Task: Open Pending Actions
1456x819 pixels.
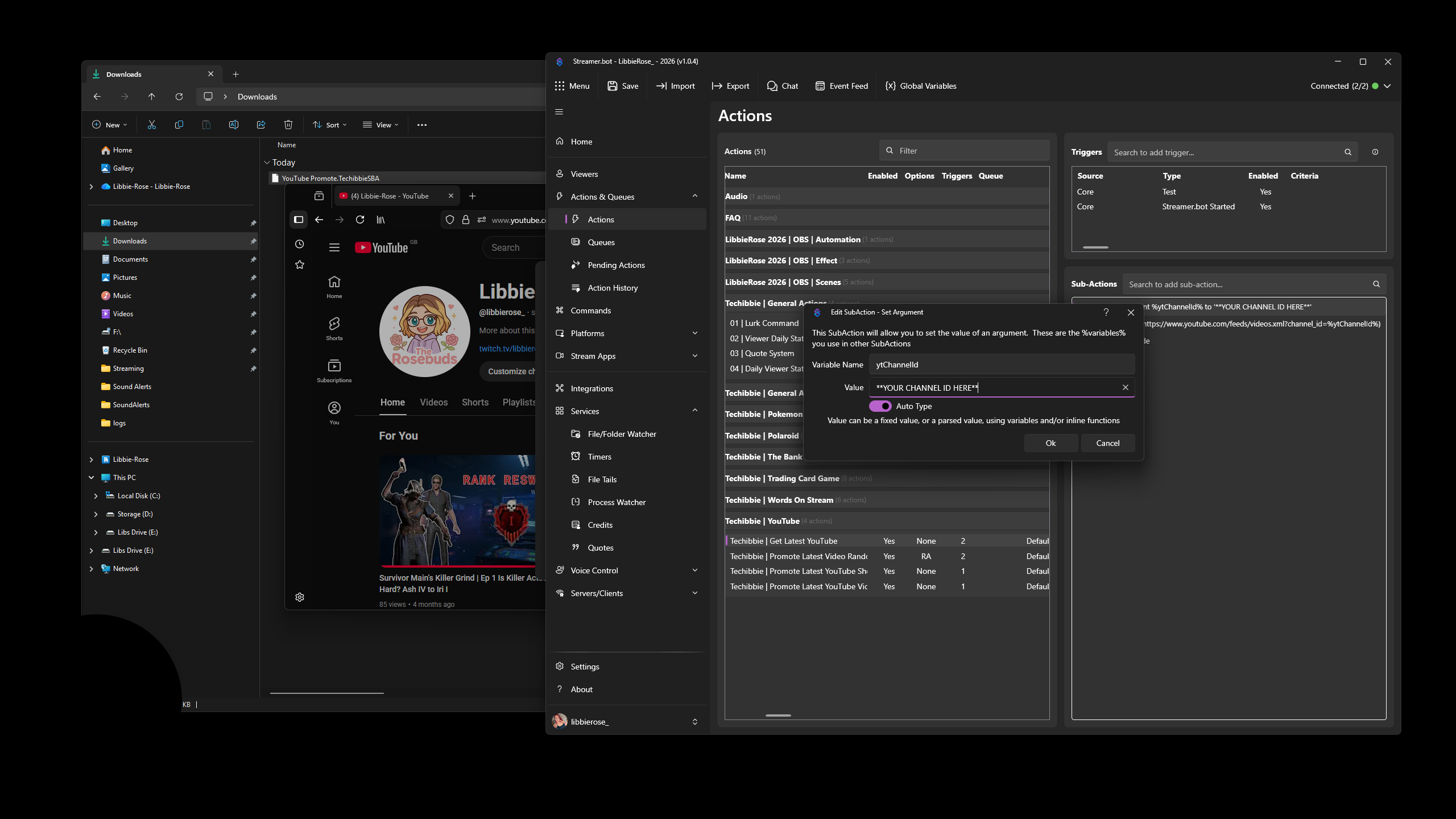Action: pos(627,265)
